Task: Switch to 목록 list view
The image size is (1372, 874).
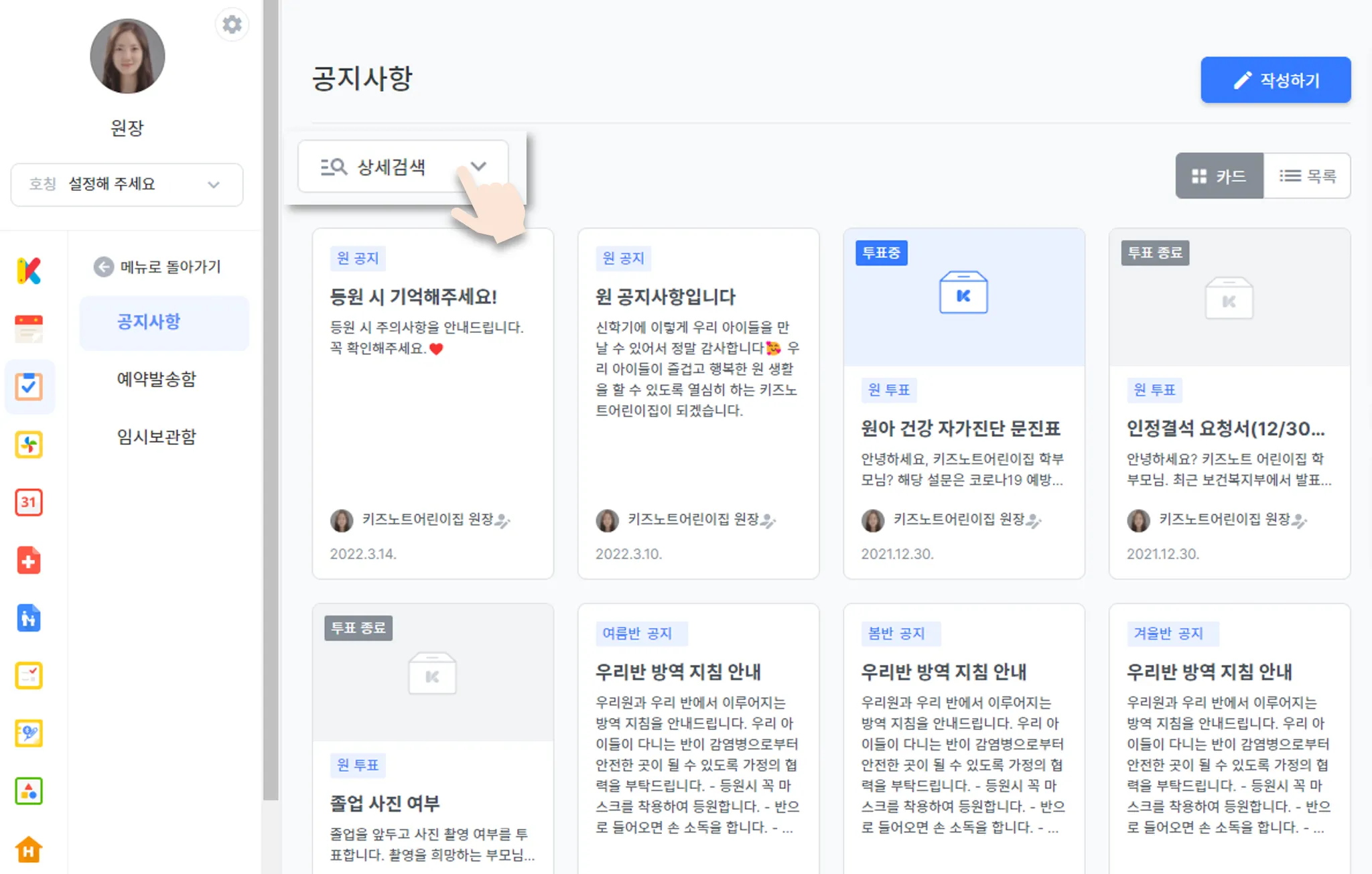Action: 1307,176
